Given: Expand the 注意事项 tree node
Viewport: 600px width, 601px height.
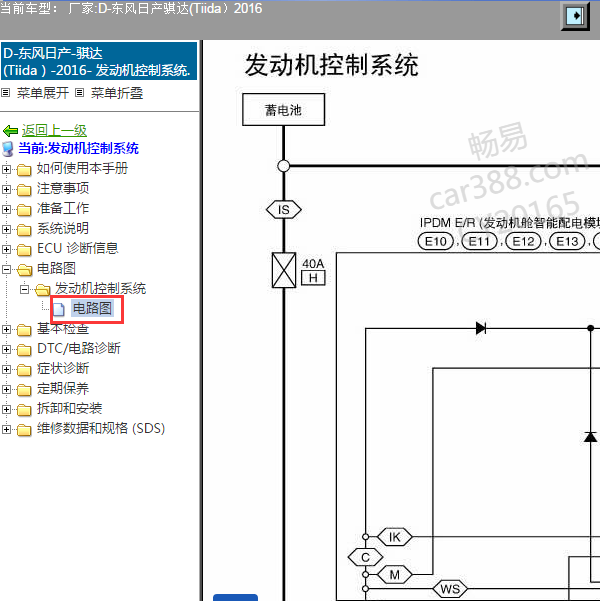Looking at the screenshot, I should [x=6, y=189].
